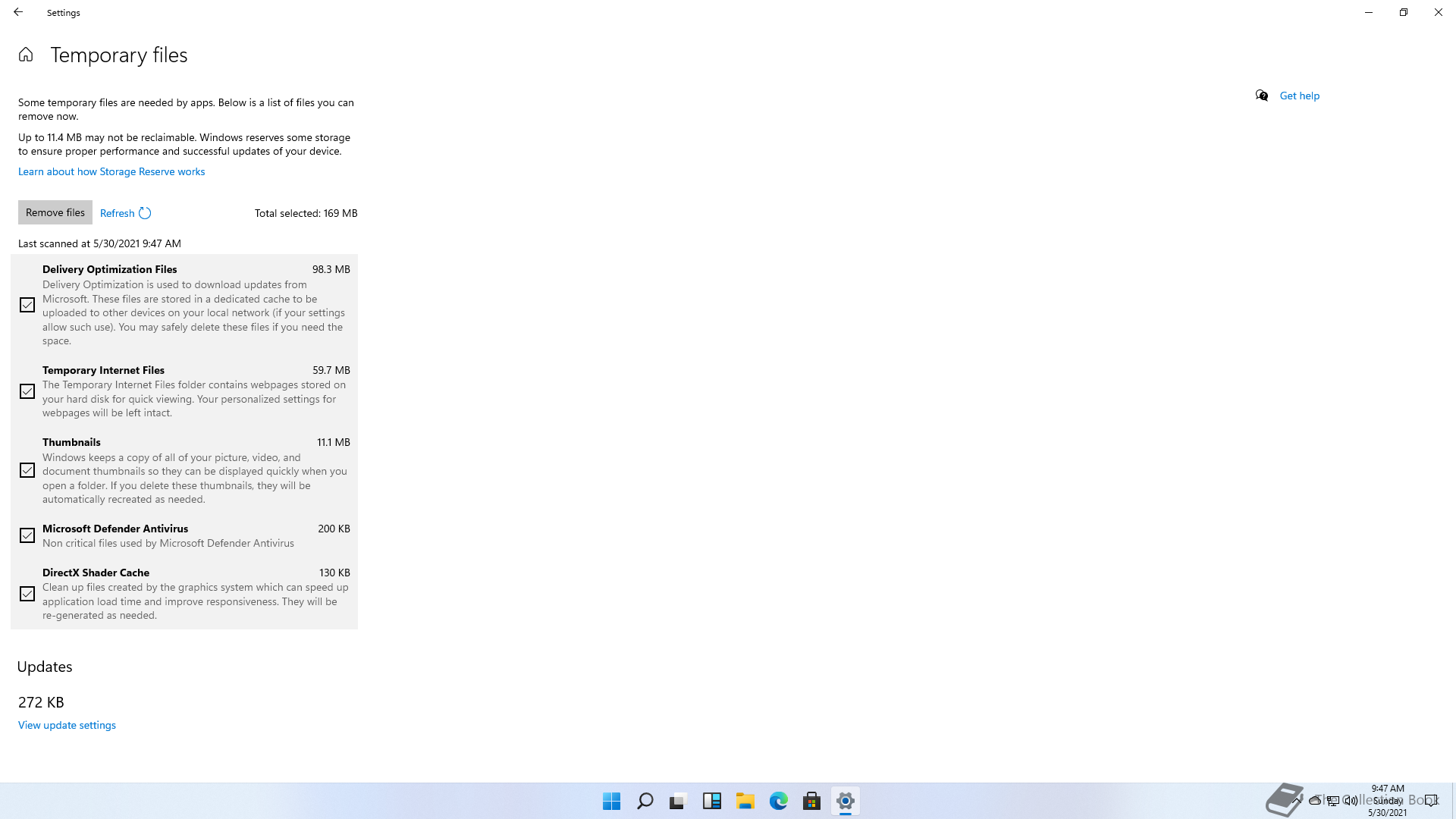
Task: Click the OneDrive cloud tray icon
Action: [1315, 800]
